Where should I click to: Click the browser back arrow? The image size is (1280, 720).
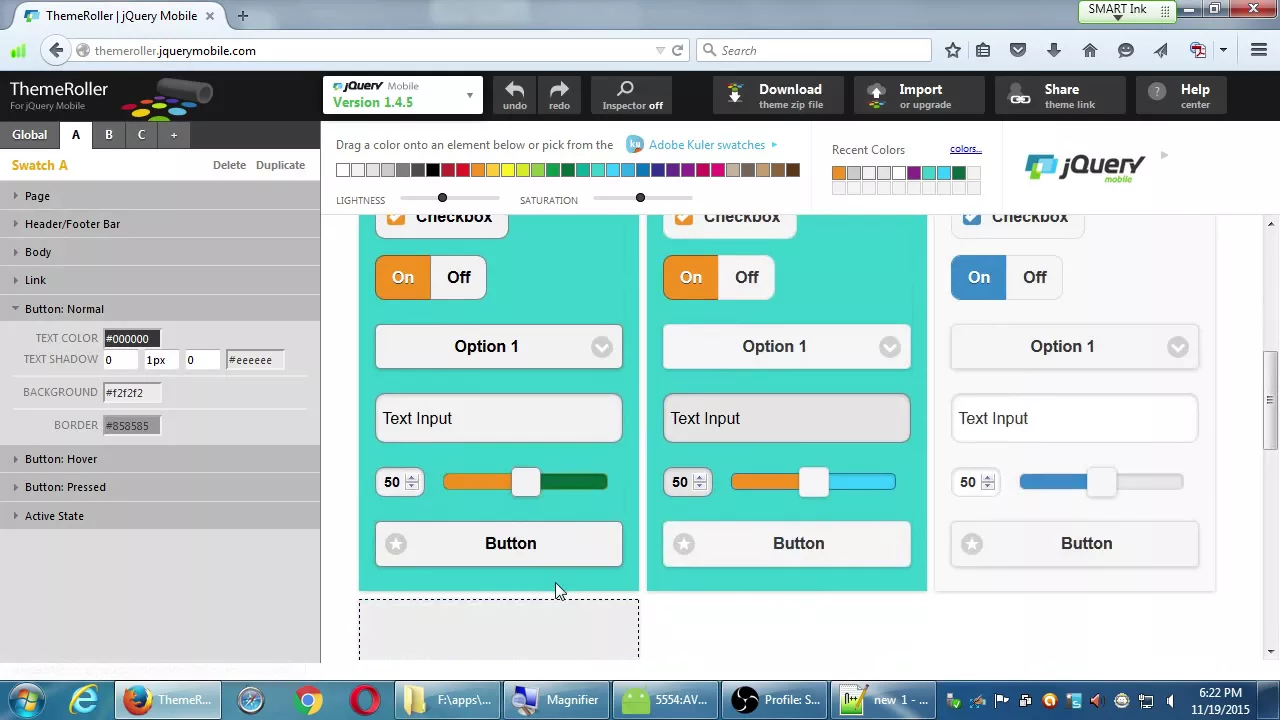pyautogui.click(x=56, y=50)
